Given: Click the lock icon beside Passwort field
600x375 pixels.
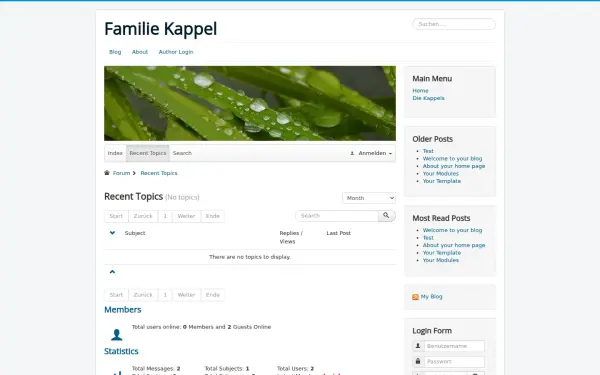Looking at the screenshot, I should [x=418, y=361].
